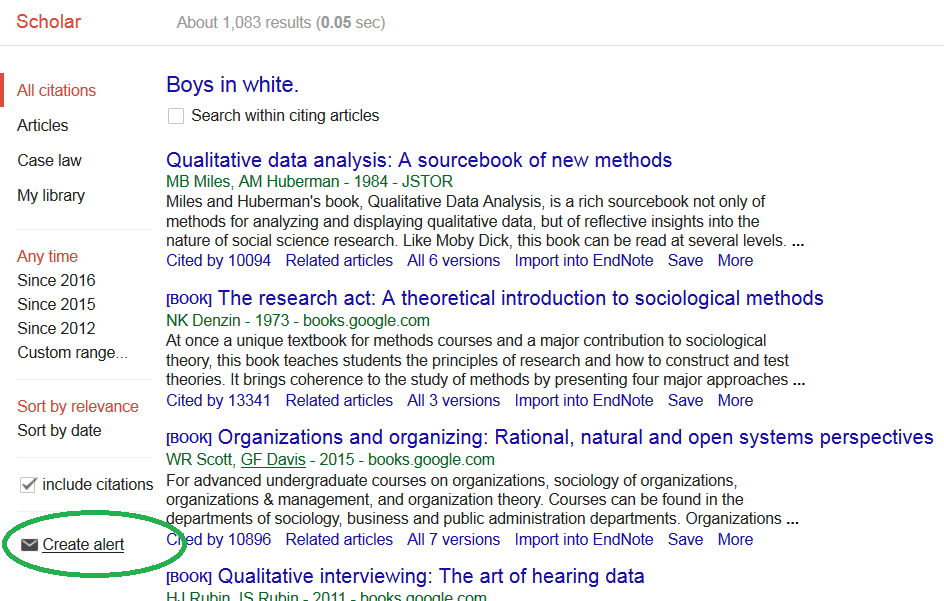This screenshot has width=944, height=601.
Task: Filter results Since 2016
Action: point(56,280)
